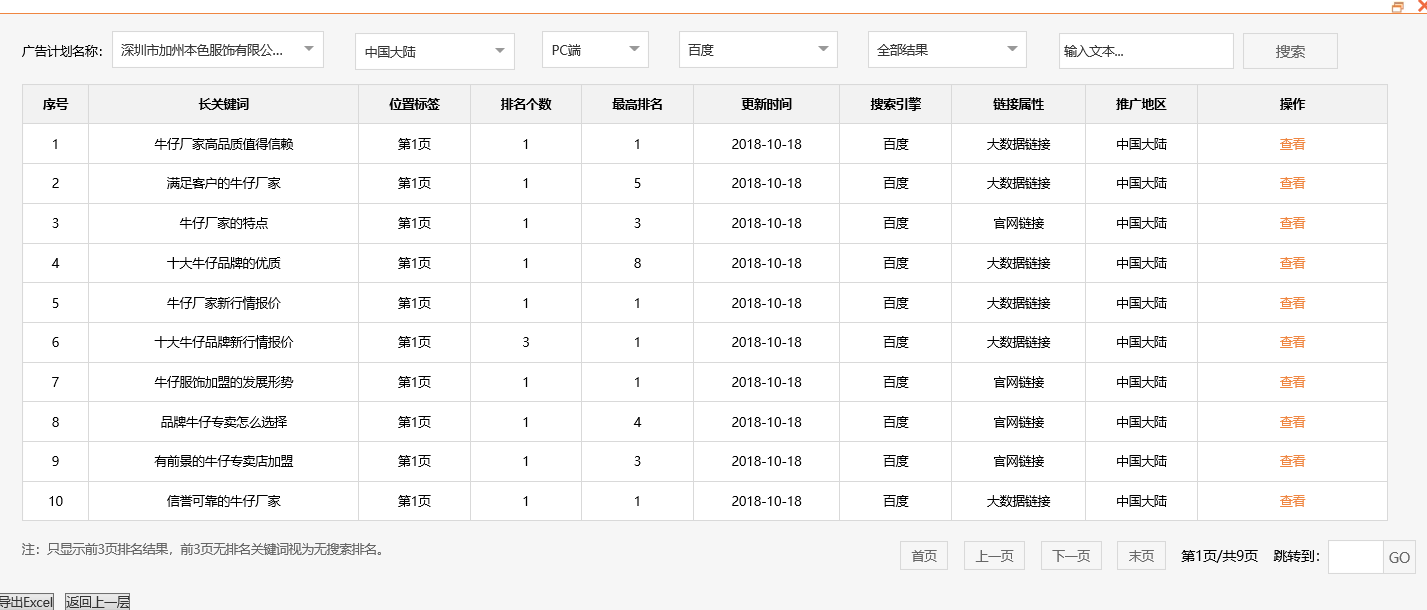Click the 输入文本 keyword search box
The height and width of the screenshot is (610, 1427).
pyautogui.click(x=1145, y=50)
